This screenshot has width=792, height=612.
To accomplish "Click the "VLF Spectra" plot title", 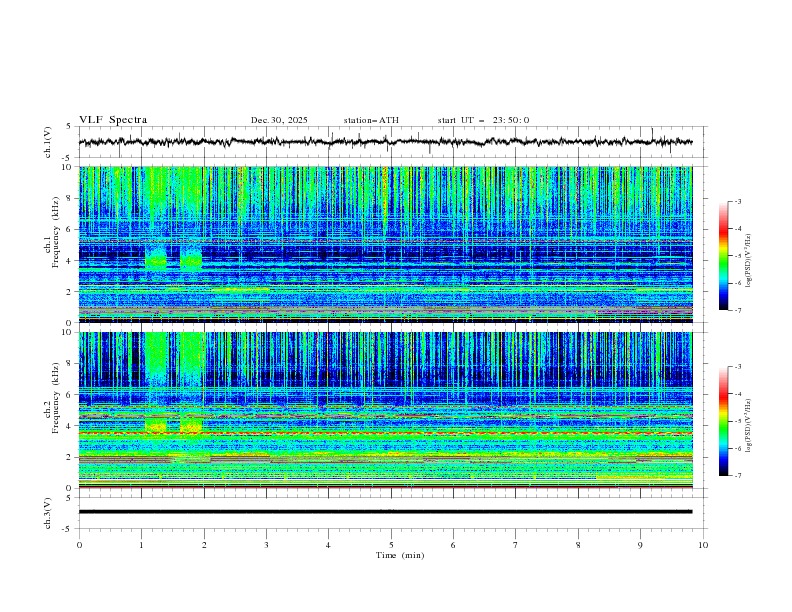I will pyautogui.click(x=113, y=120).
